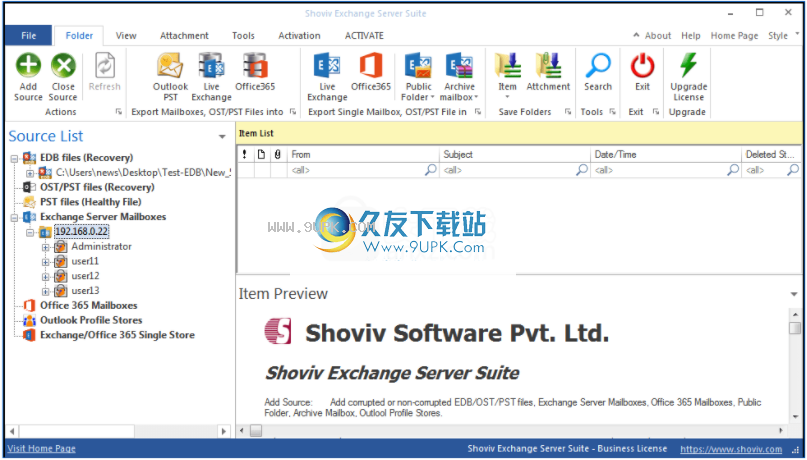Select Exchange/Office 365 Single Store node

point(117,335)
